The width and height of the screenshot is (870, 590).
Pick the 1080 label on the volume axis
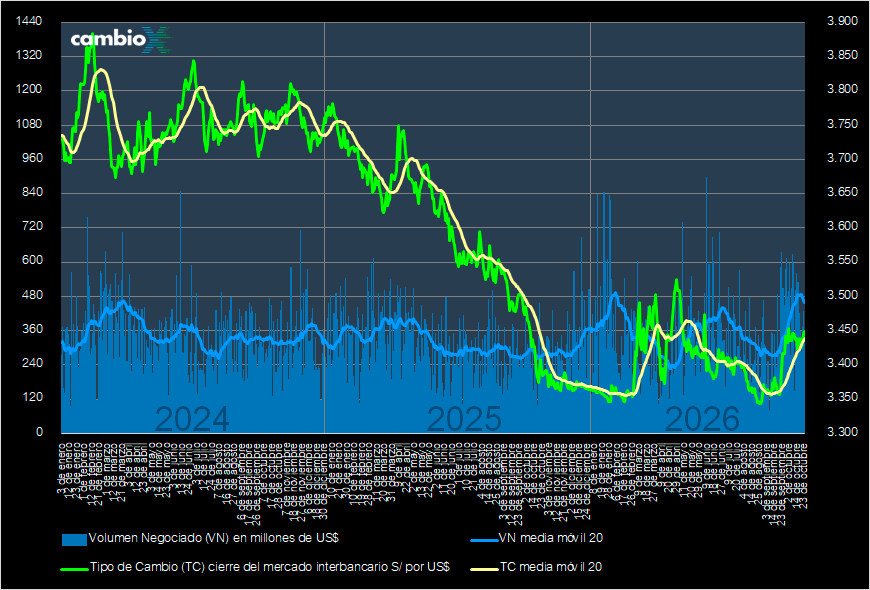pos(29,124)
